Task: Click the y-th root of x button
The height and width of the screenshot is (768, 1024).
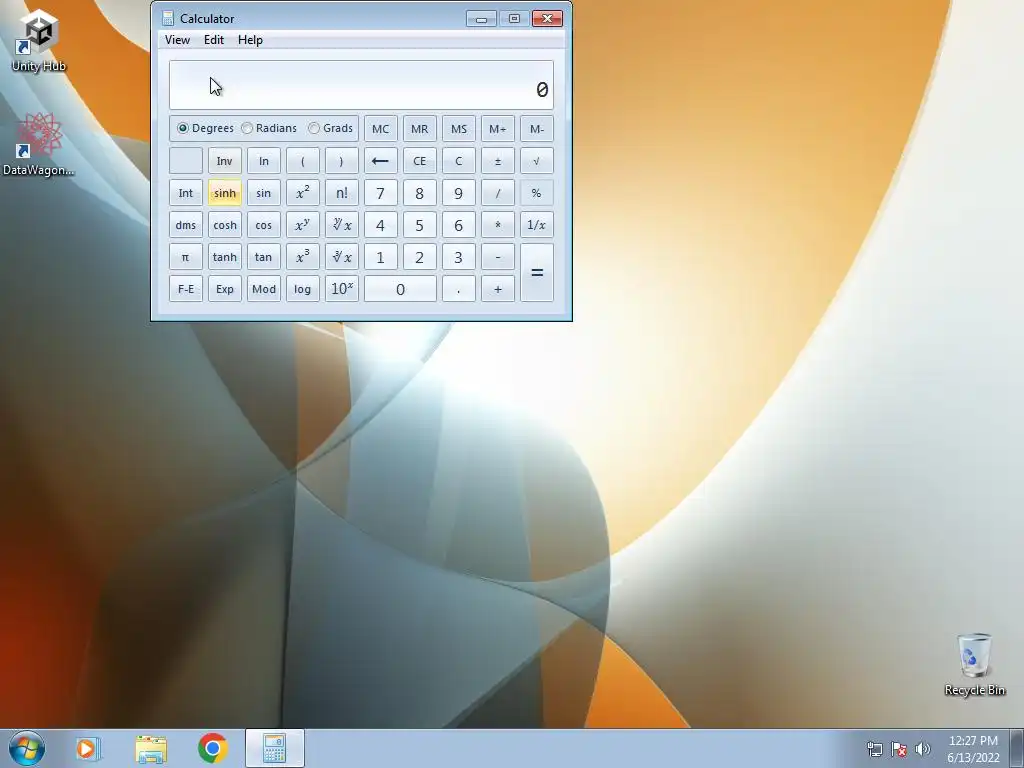Action: (x=342, y=225)
